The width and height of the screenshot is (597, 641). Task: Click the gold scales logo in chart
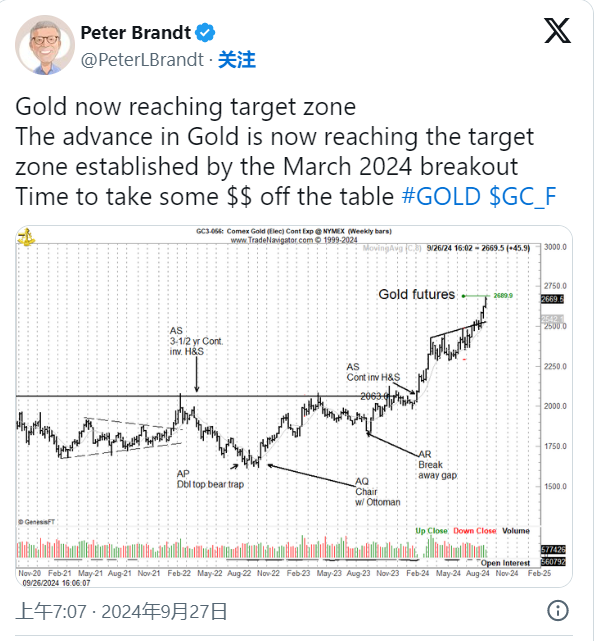[x=27, y=237]
